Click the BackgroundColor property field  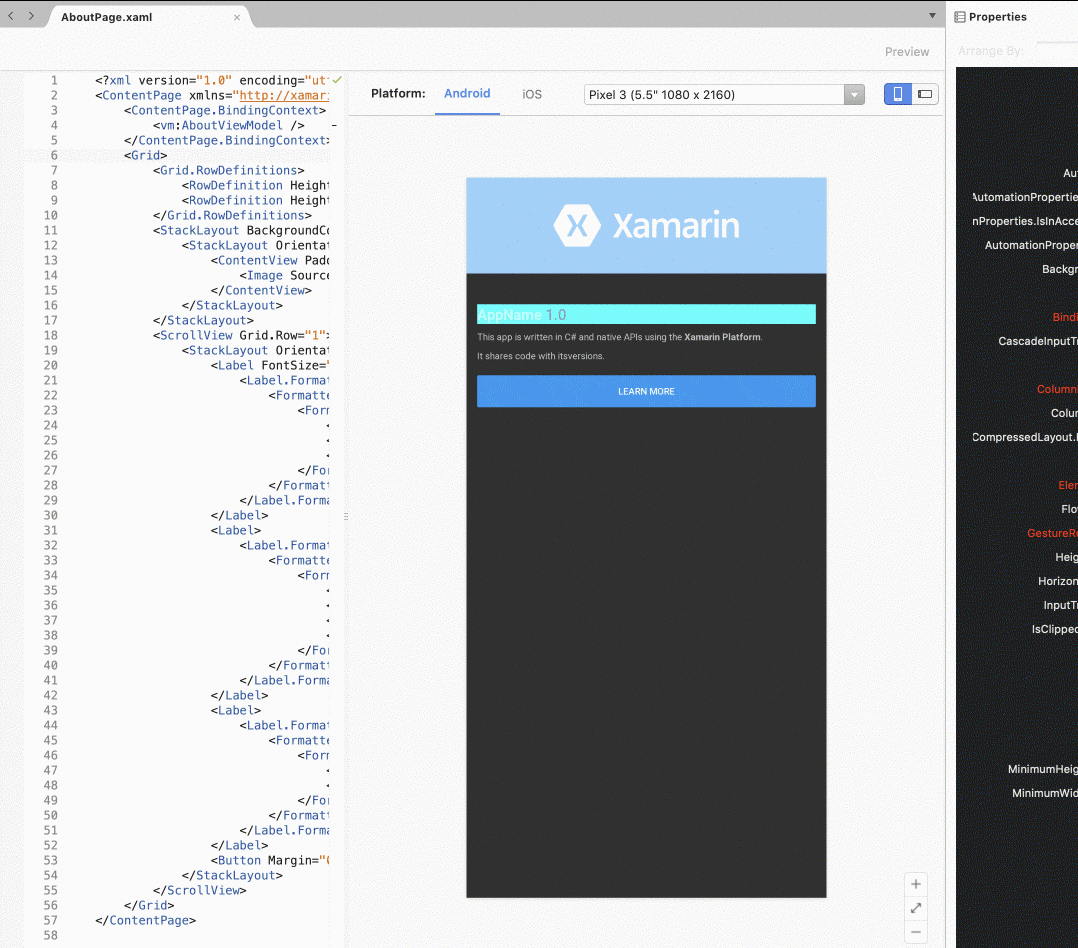point(1060,269)
